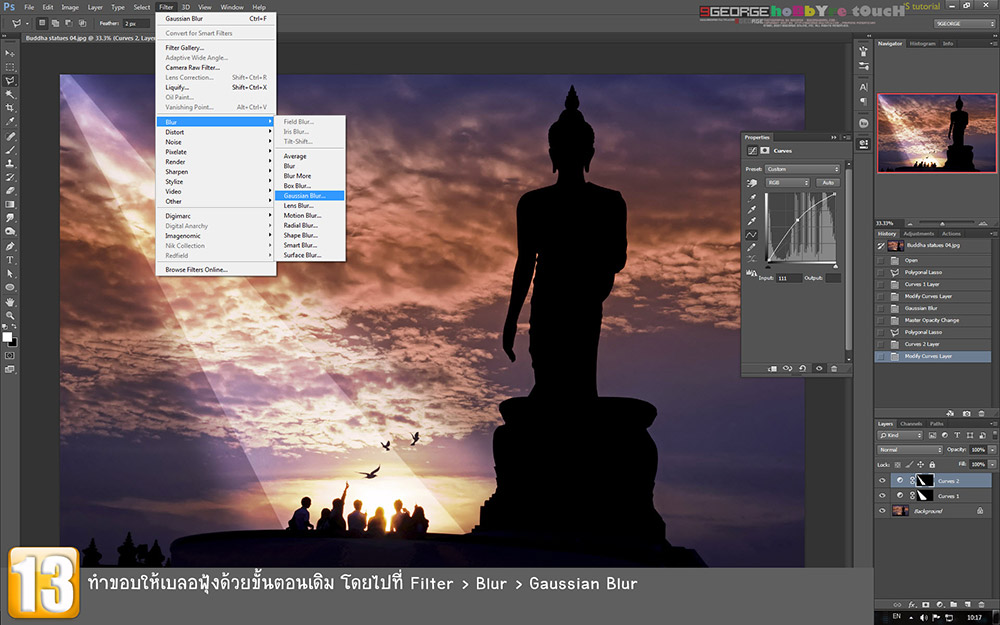The height and width of the screenshot is (625, 1000).
Task: Open the layer filter Kind dropdown
Action: coord(900,436)
